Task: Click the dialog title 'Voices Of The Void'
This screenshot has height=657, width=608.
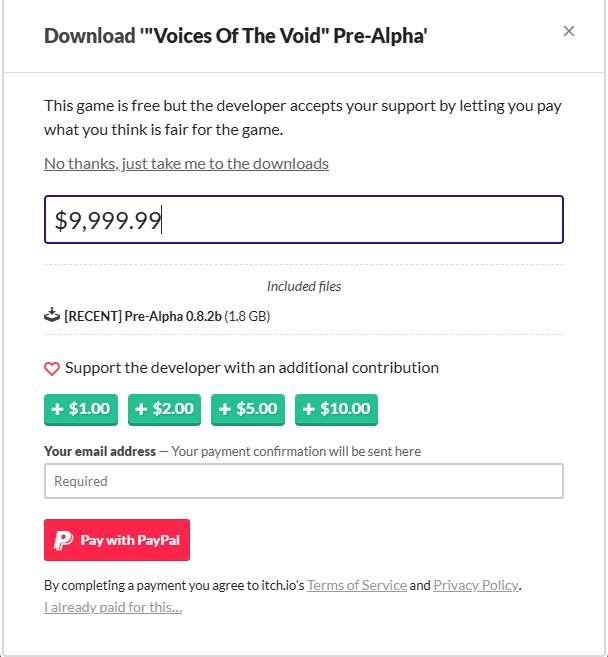Action: [x=236, y=36]
